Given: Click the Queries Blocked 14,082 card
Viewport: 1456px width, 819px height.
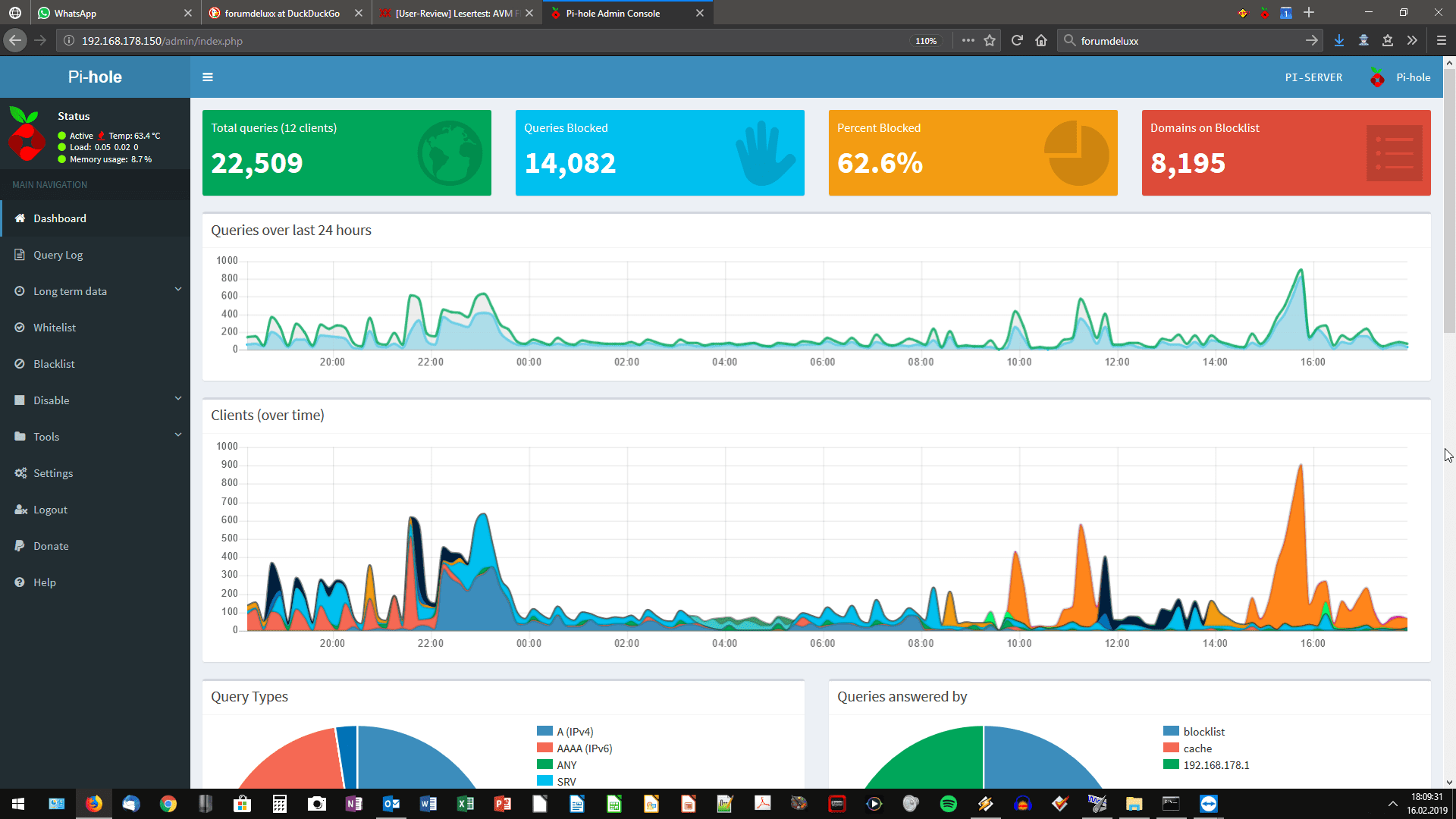Looking at the screenshot, I should [x=660, y=153].
